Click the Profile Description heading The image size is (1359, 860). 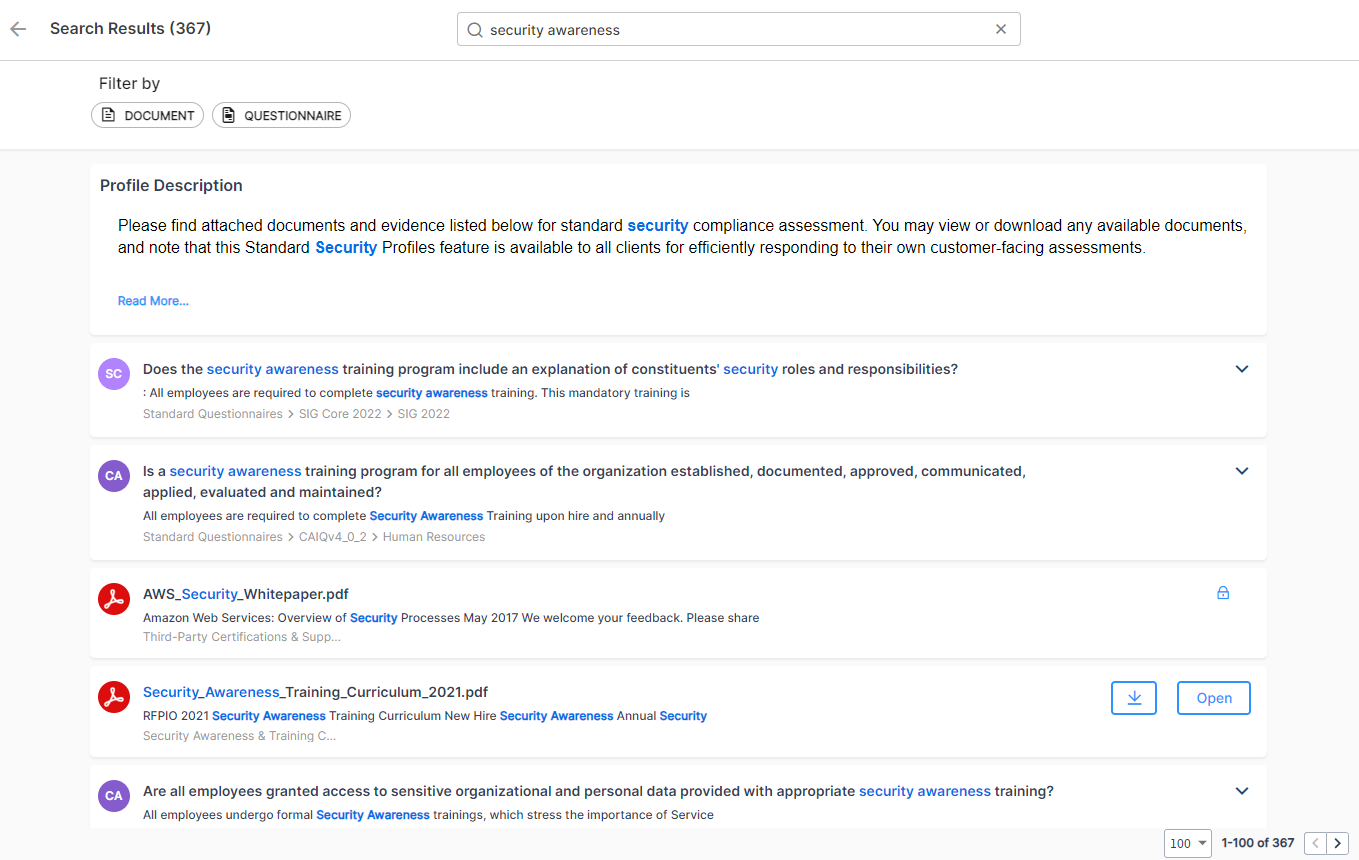[x=171, y=186]
